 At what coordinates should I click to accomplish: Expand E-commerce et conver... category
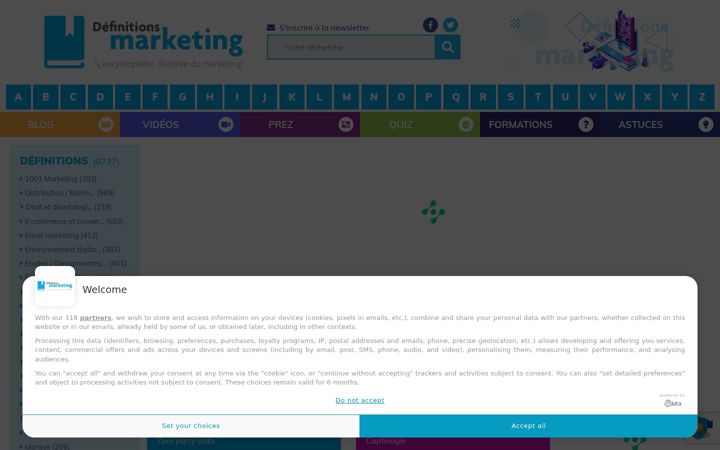pyautogui.click(x=71, y=221)
